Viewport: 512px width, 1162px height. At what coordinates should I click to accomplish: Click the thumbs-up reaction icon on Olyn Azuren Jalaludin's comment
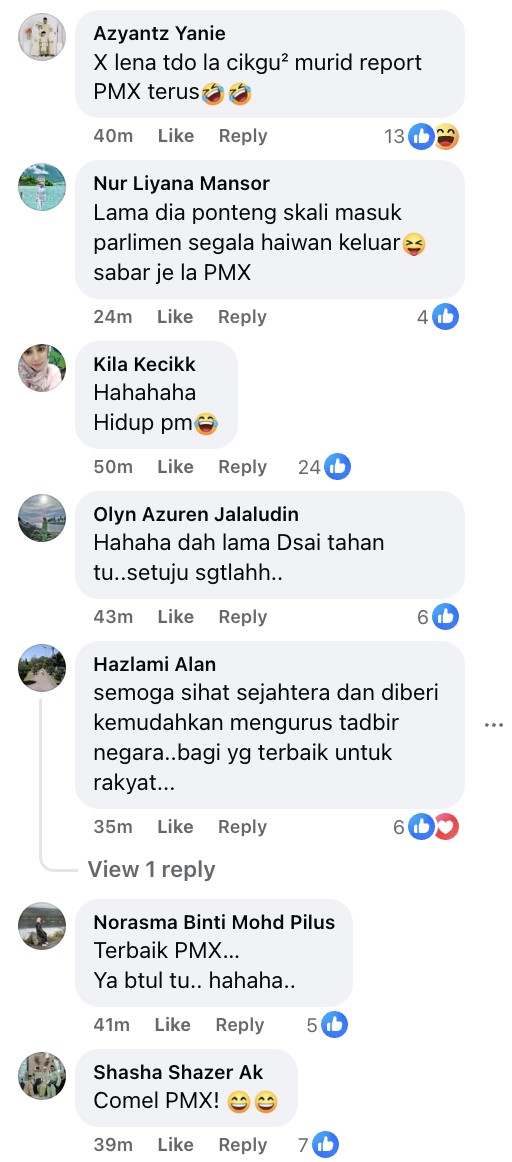(x=445, y=617)
